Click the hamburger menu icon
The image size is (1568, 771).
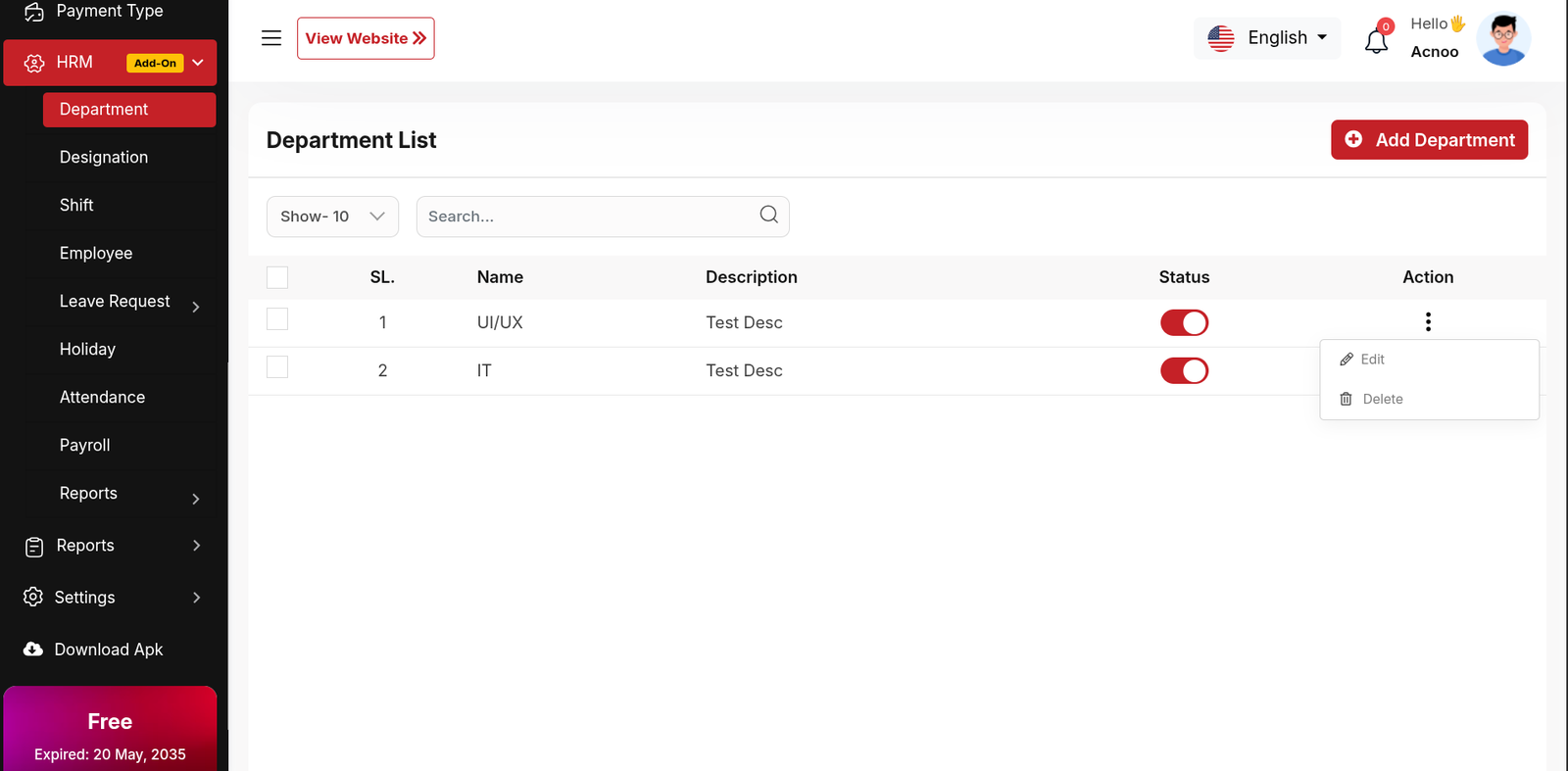pos(271,38)
